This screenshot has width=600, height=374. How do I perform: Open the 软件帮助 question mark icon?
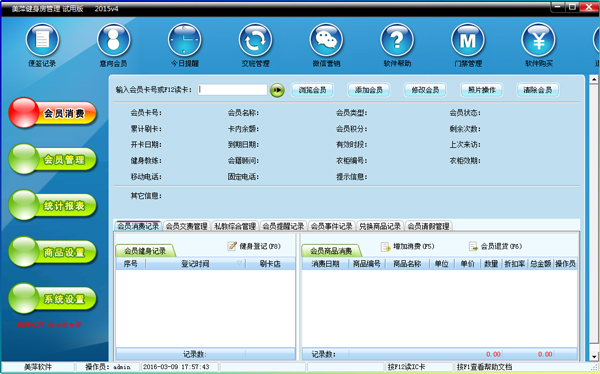click(x=397, y=40)
